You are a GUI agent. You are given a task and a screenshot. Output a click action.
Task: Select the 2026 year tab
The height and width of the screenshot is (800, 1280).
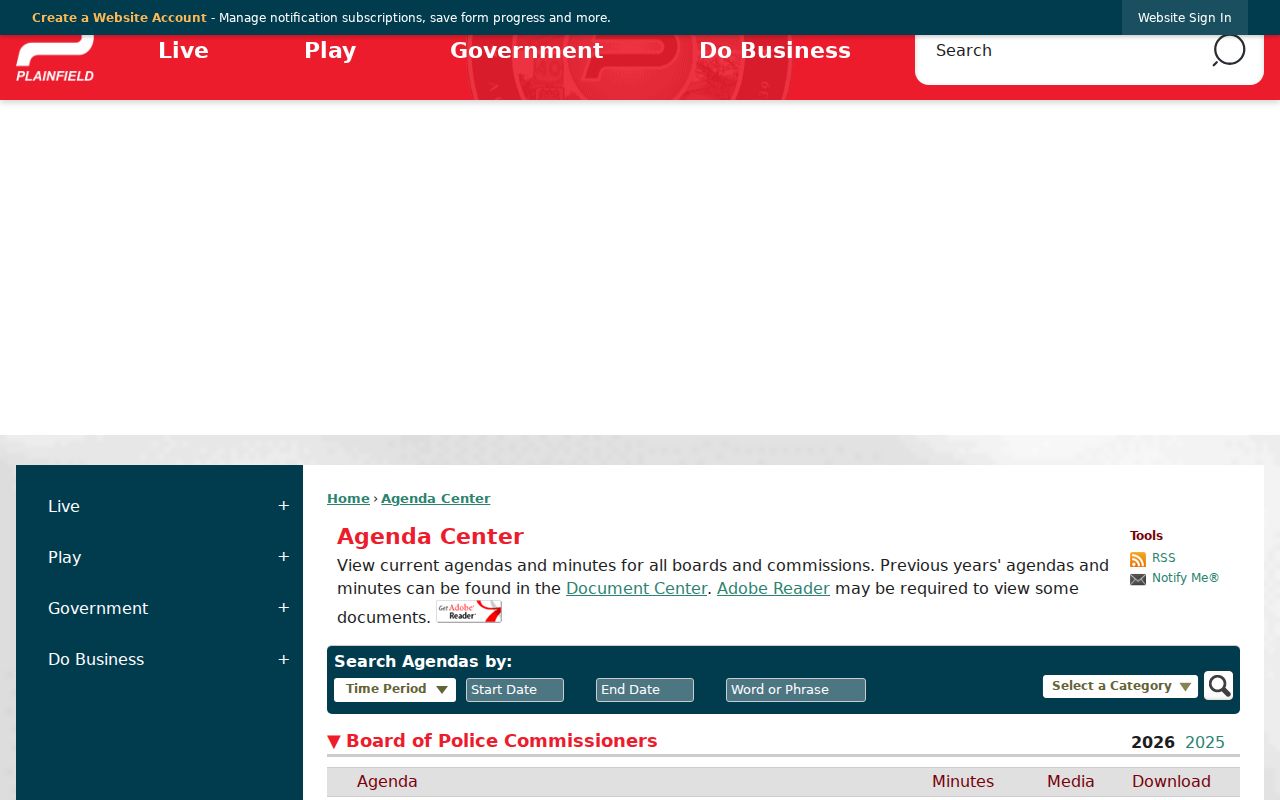point(1153,742)
